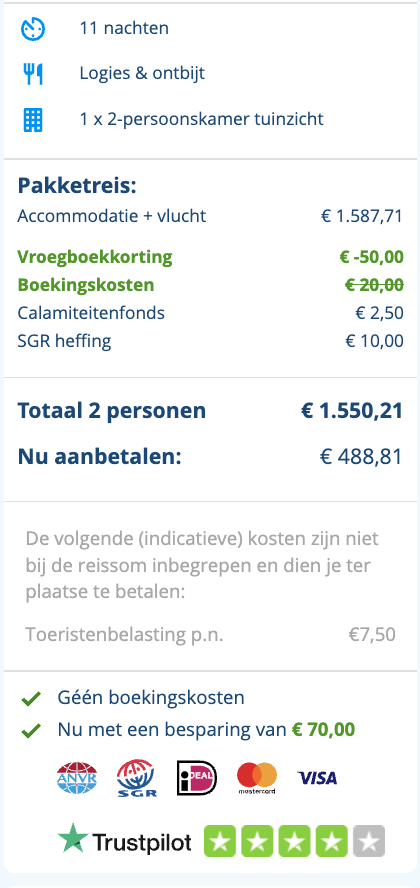Select the Vroegboekkorting discount line

pyautogui.click(x=210, y=257)
